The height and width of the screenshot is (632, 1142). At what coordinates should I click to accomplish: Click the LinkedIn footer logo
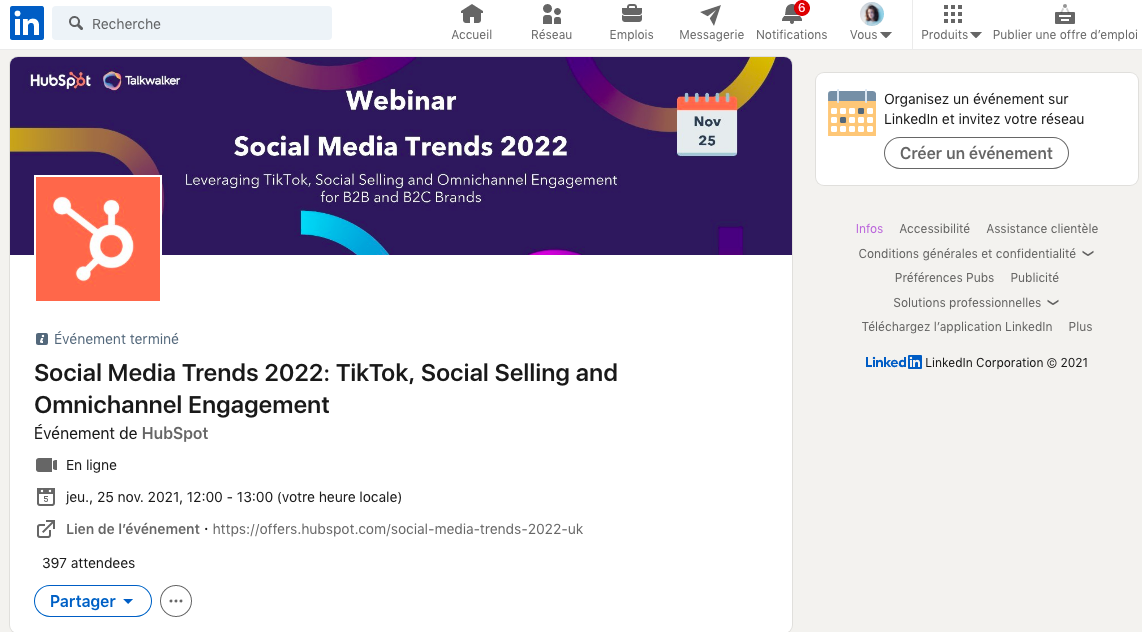pos(893,362)
